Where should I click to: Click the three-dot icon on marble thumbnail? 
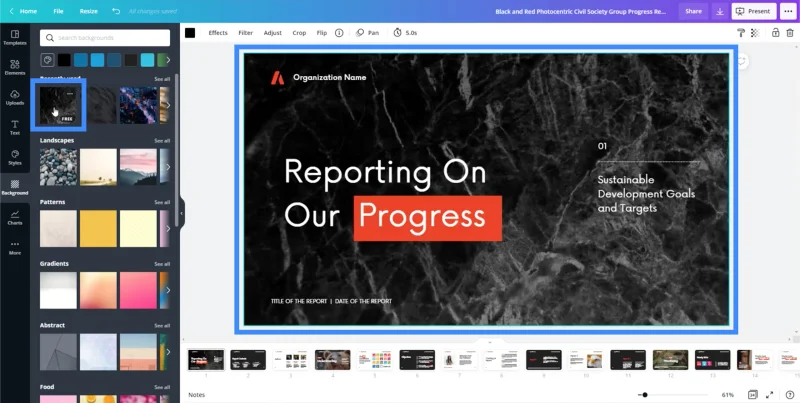coord(70,94)
